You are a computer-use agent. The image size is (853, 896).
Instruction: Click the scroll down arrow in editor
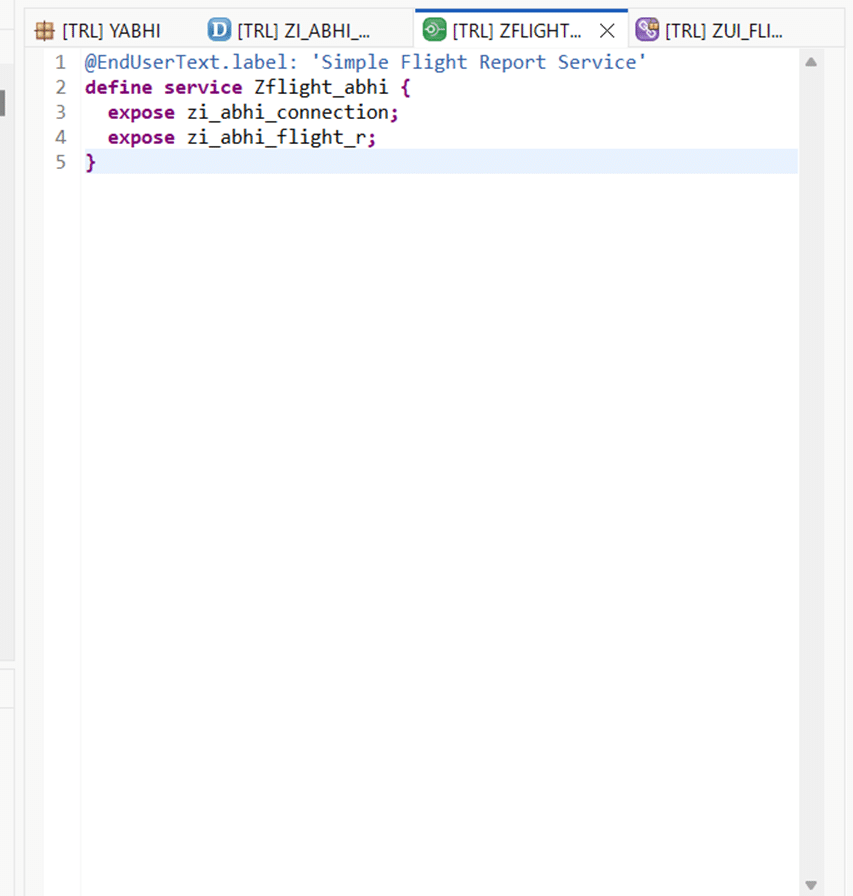coord(811,885)
